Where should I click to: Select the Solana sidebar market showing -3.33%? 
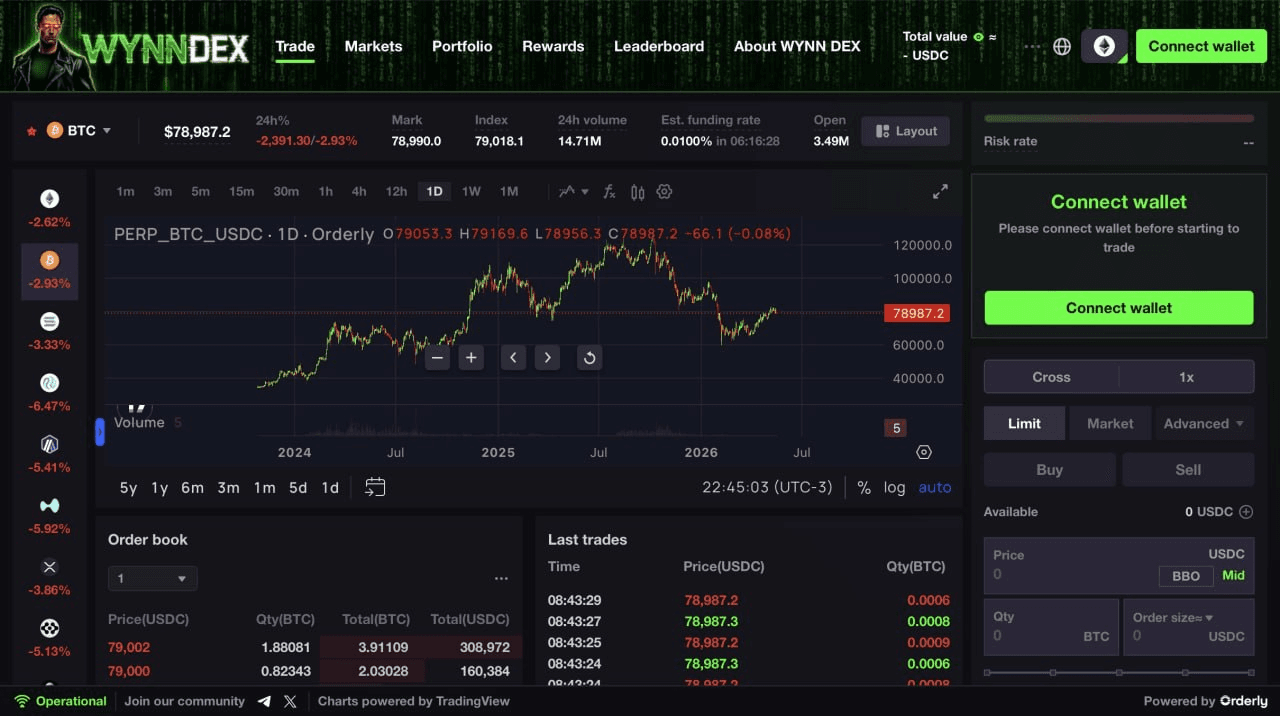(x=49, y=332)
